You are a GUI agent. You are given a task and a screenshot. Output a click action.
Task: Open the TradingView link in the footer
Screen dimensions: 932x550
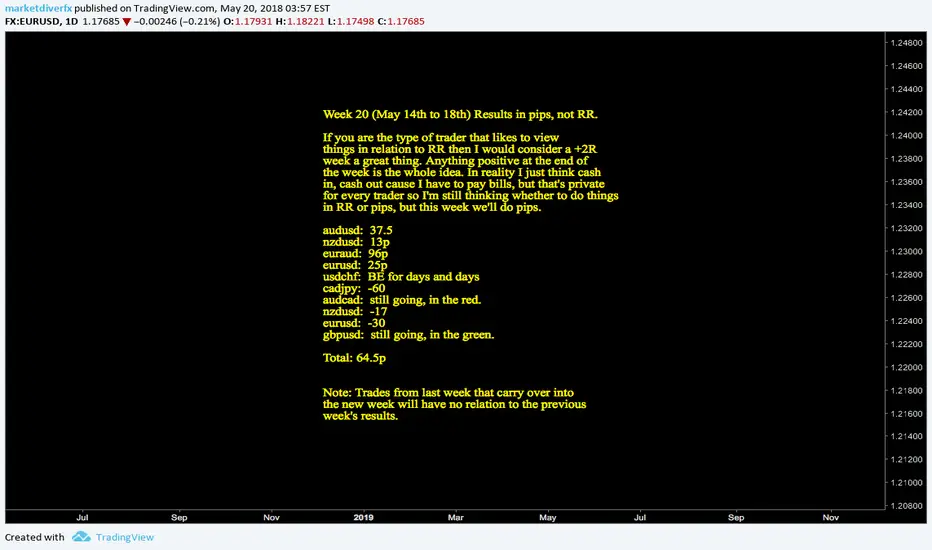pyautogui.click(x=125, y=537)
